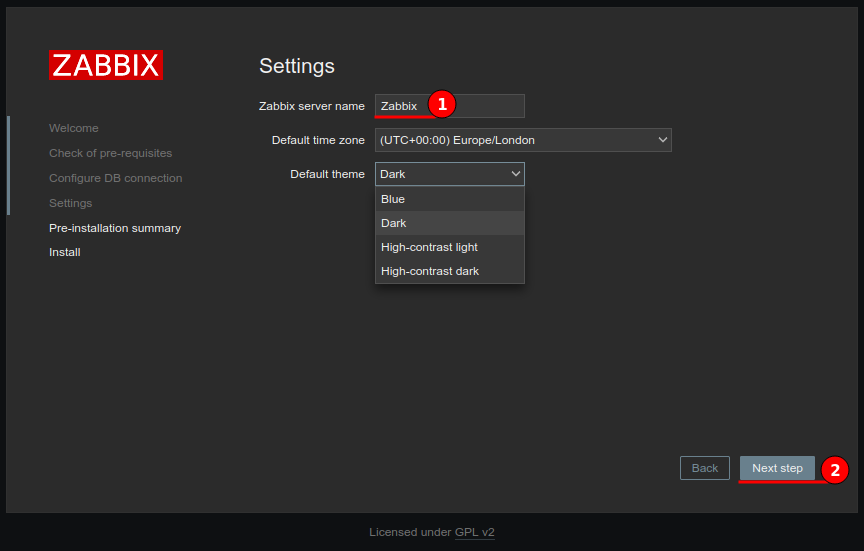Click the Default time zone label

click(318, 140)
